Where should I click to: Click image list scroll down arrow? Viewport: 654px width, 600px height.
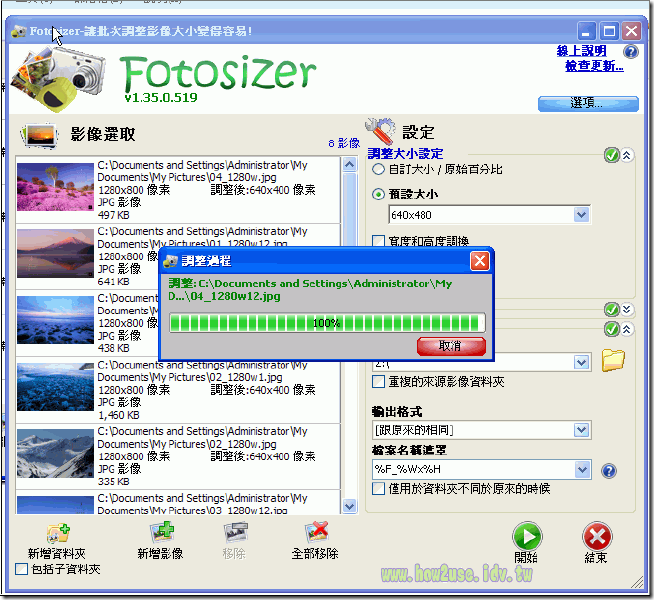click(350, 506)
